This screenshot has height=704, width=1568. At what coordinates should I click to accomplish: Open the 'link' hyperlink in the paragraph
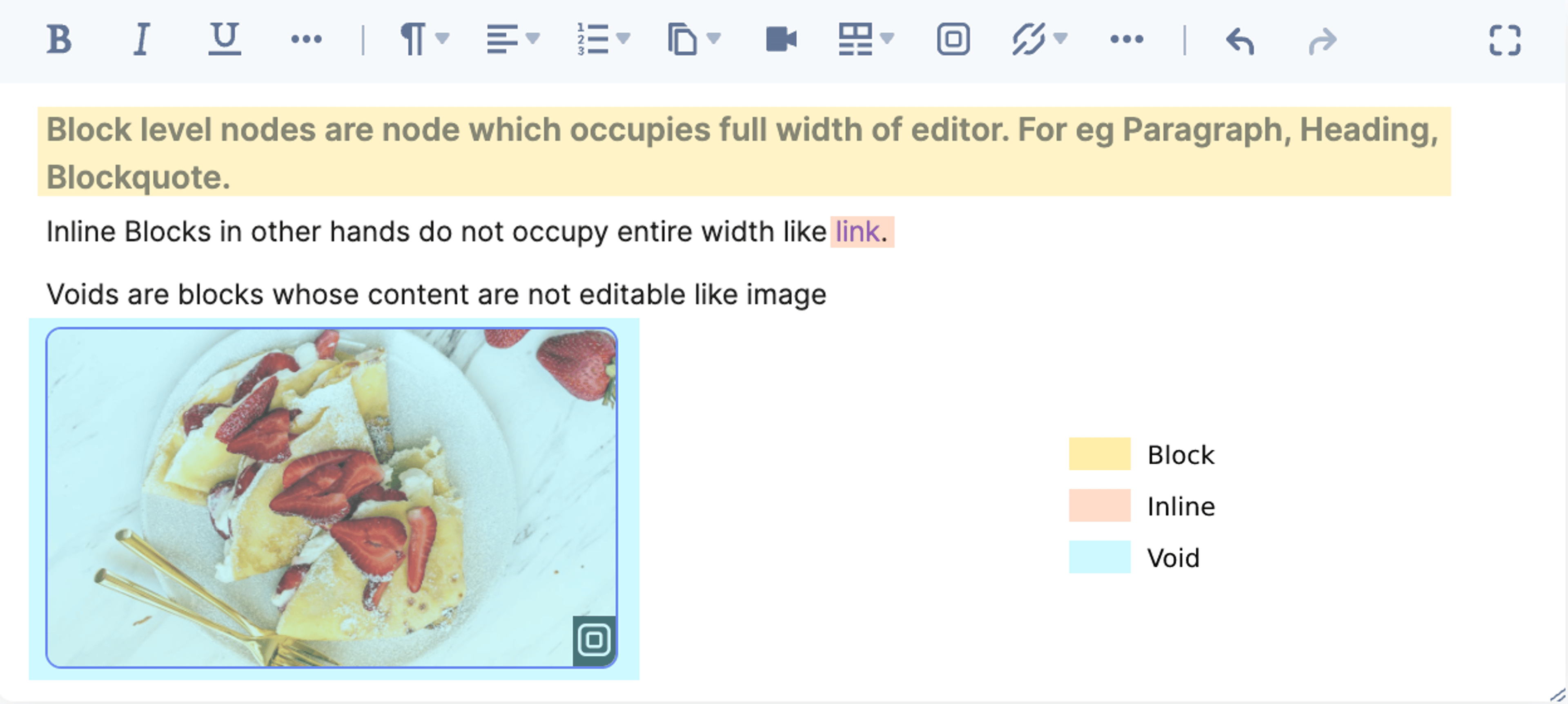coord(857,232)
